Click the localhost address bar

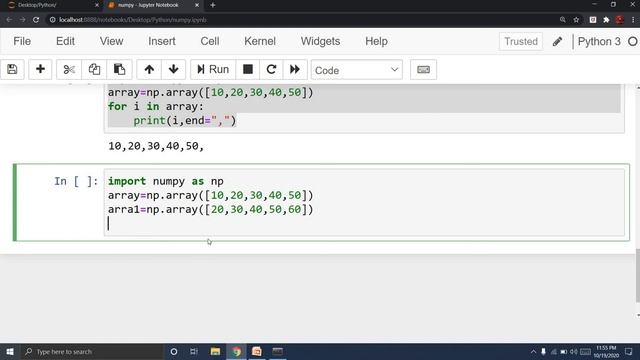pos(302,20)
